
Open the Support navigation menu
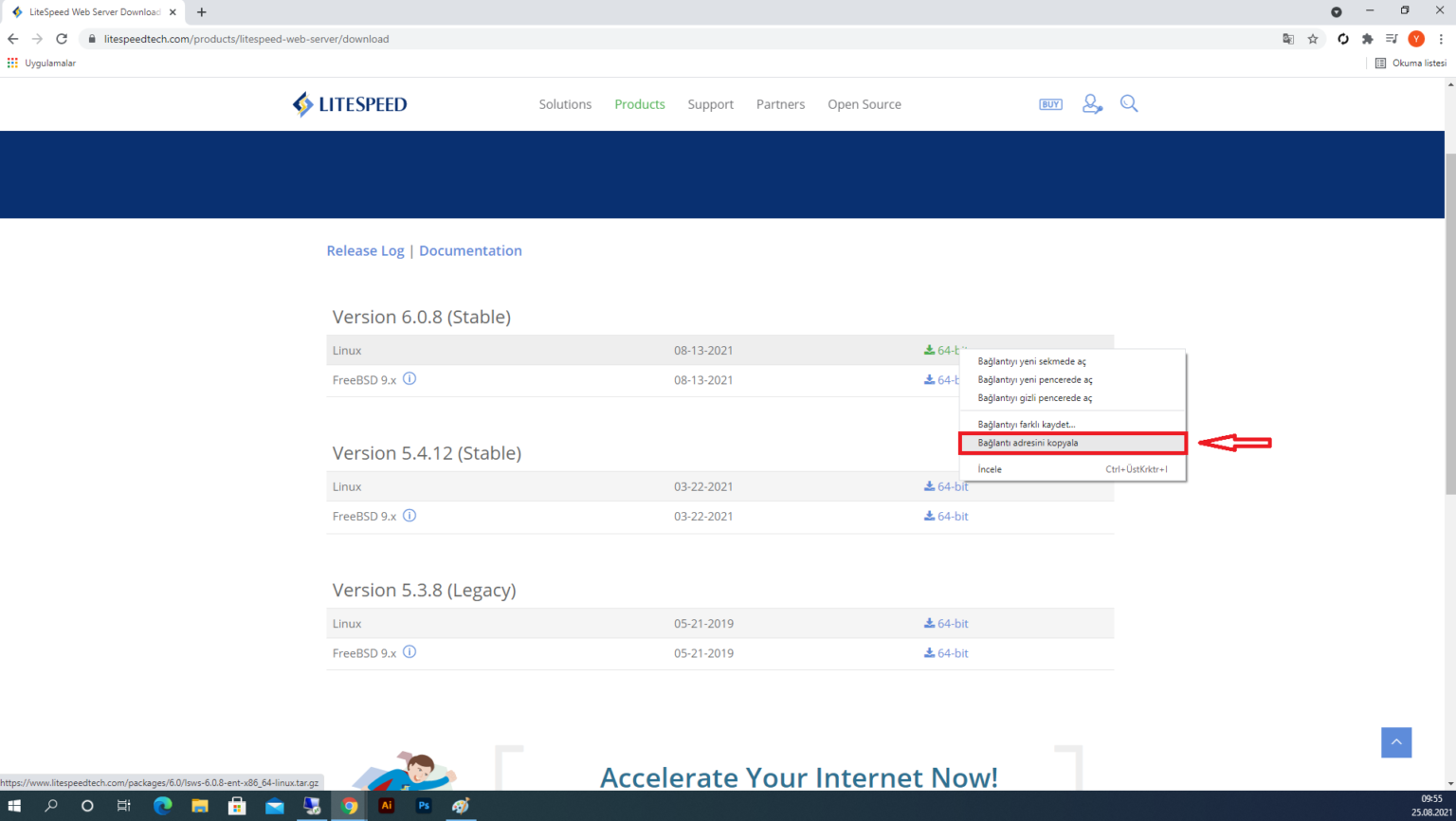point(711,104)
